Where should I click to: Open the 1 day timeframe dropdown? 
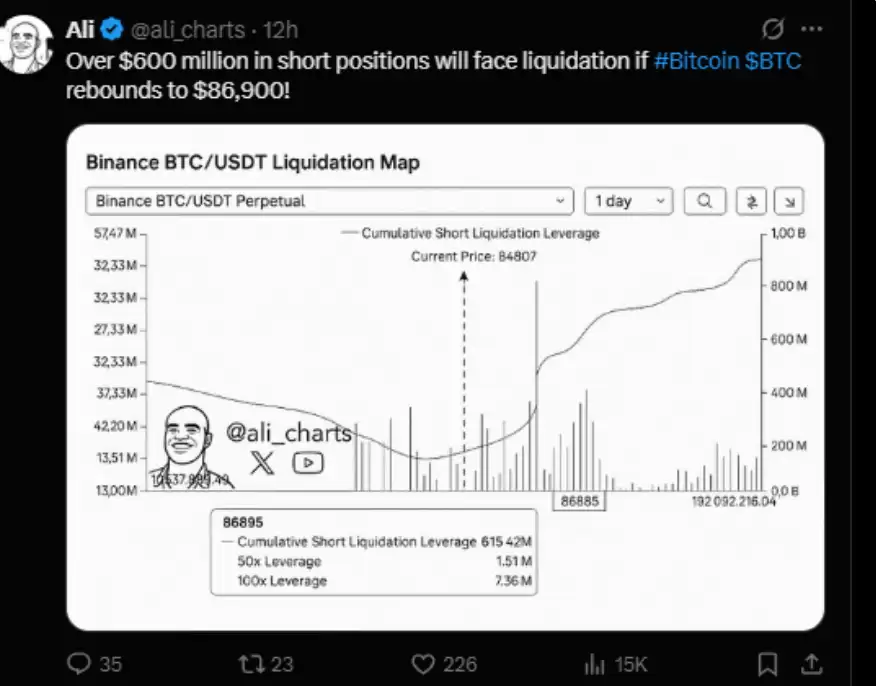pyautogui.click(x=628, y=200)
